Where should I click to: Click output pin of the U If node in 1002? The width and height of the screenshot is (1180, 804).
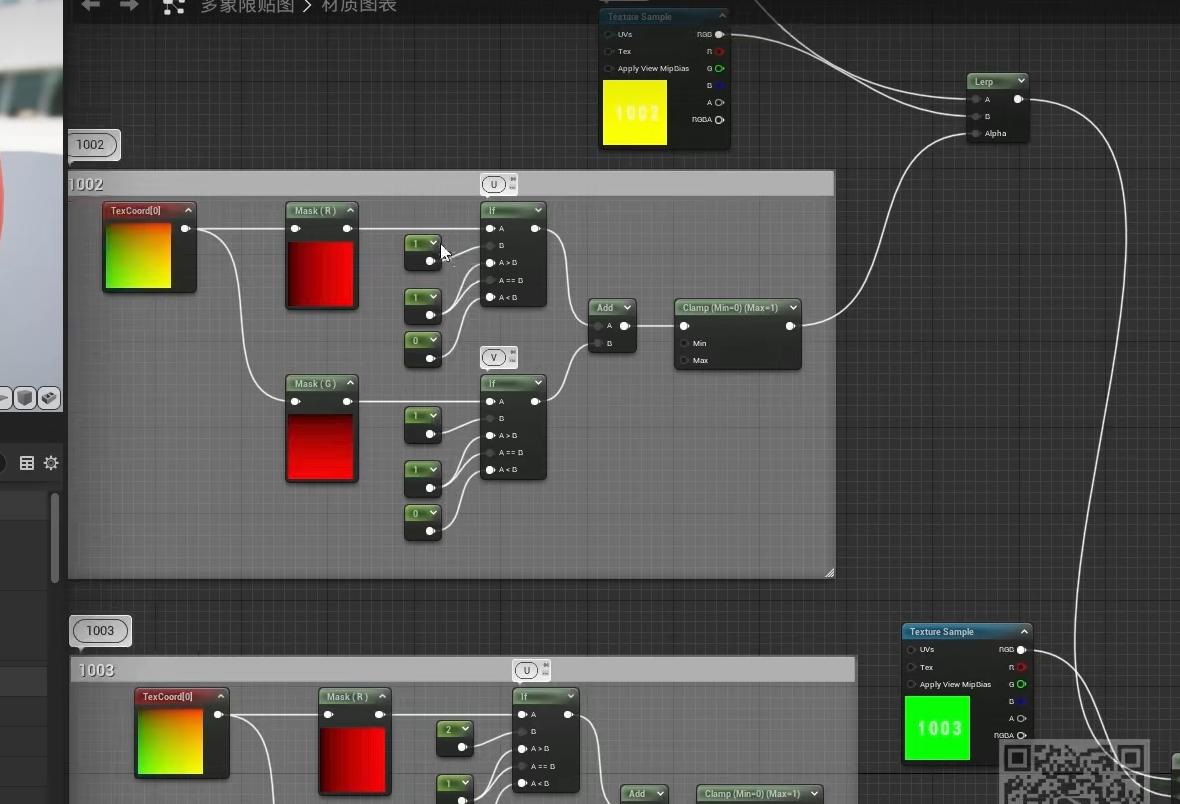tap(535, 229)
